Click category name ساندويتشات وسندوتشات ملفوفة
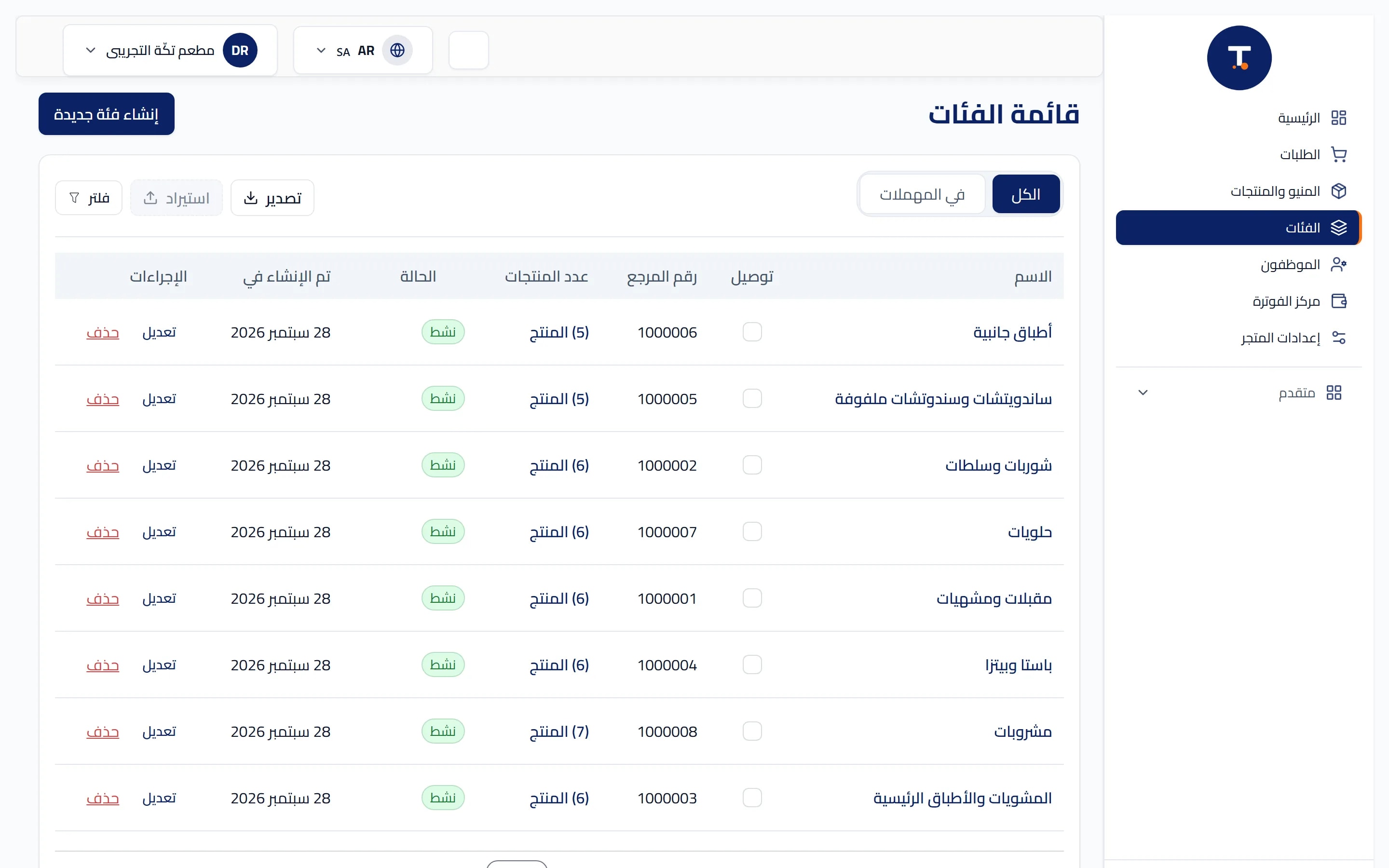The width and height of the screenshot is (1389, 868). (x=943, y=399)
